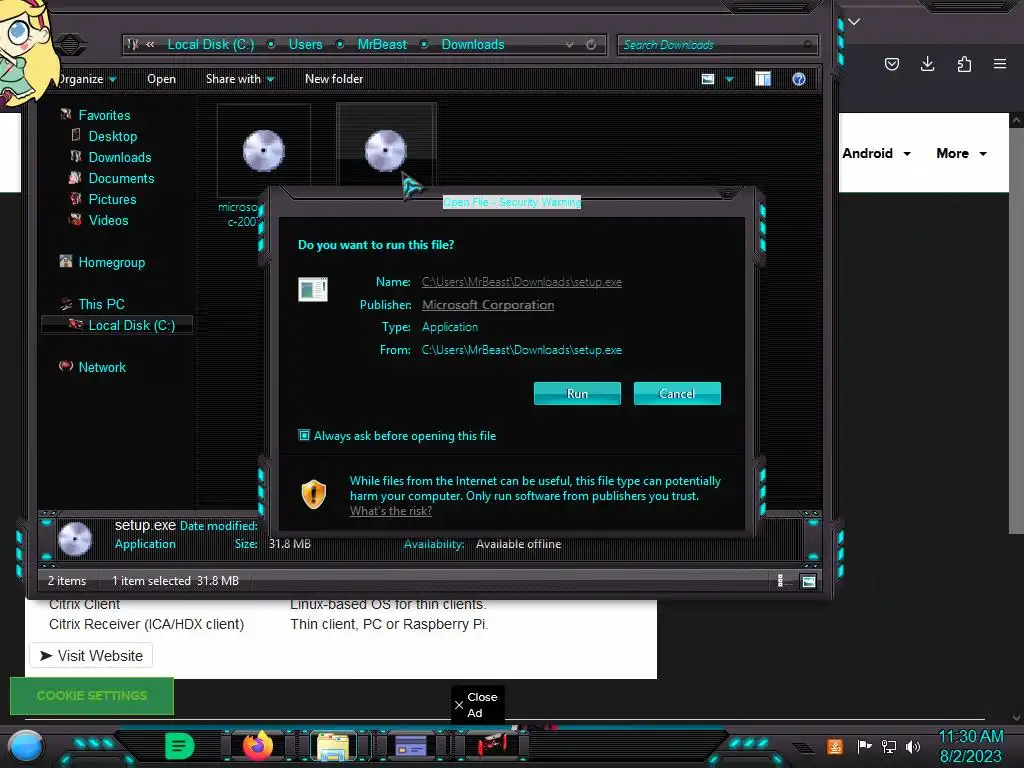The width and height of the screenshot is (1024, 768).
Task: Click the security shield warning icon
Action: click(x=313, y=494)
